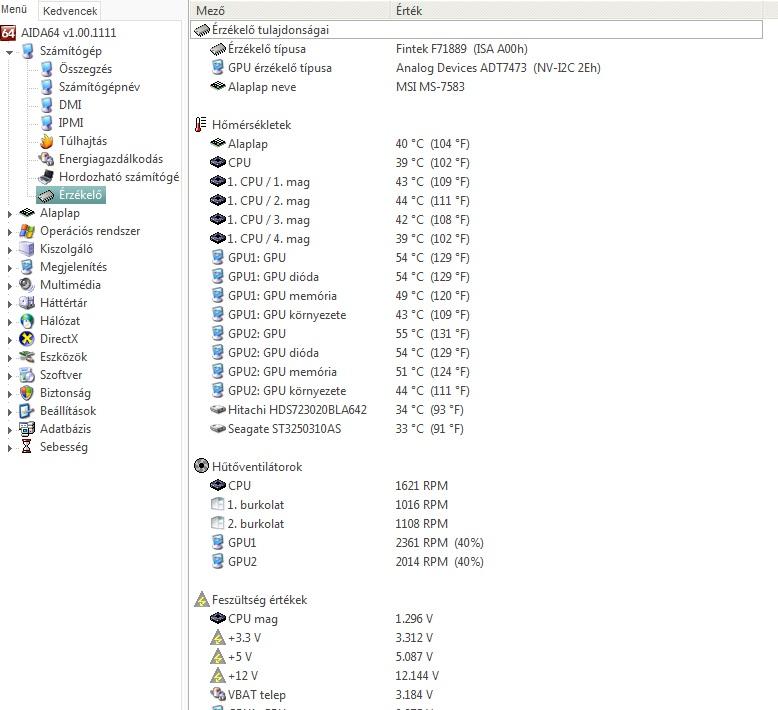
Task: Click the Megjelenítés monitor icon
Action: (x=27, y=267)
